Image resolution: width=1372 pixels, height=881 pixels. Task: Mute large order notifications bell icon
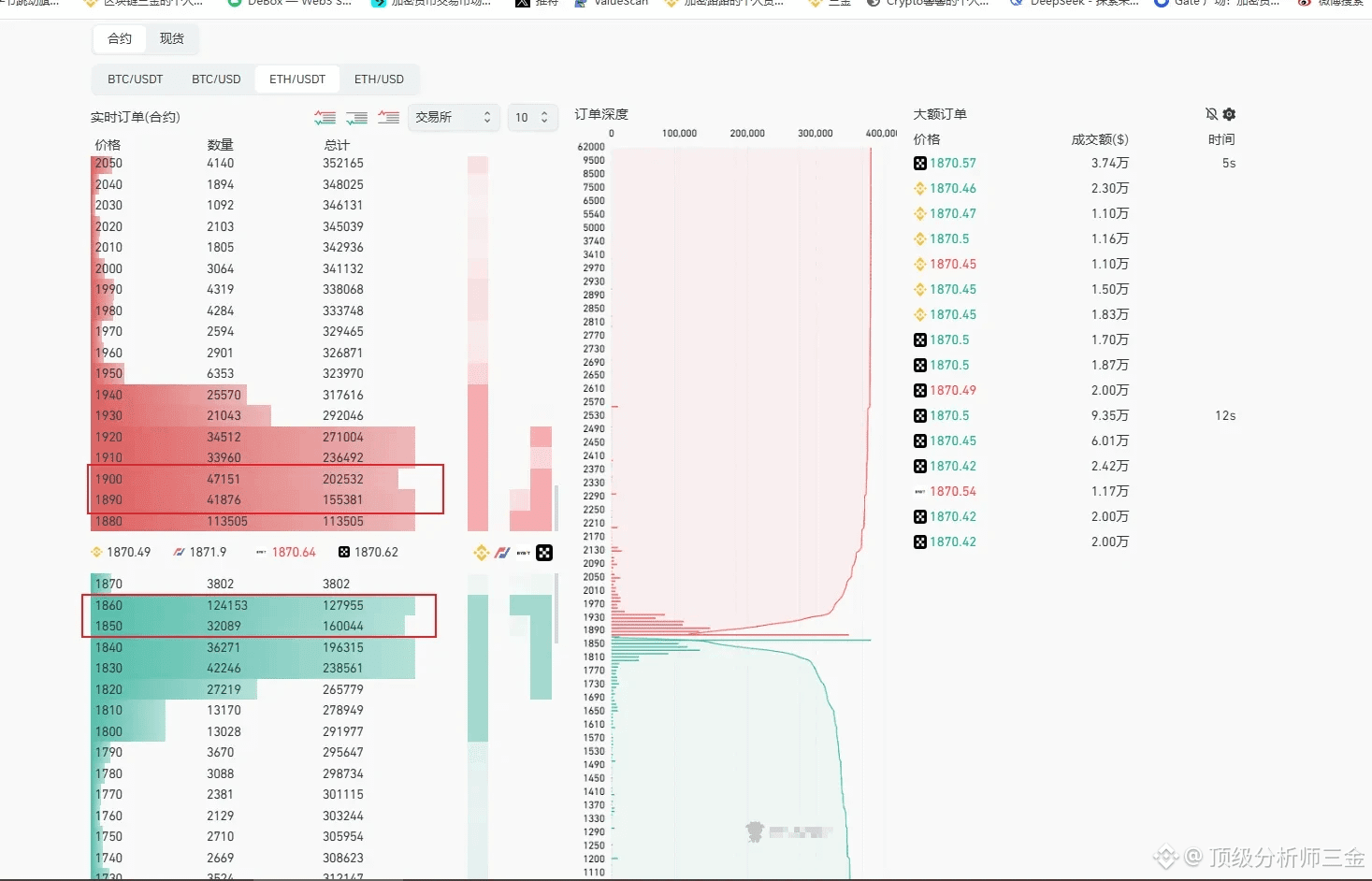1211,114
